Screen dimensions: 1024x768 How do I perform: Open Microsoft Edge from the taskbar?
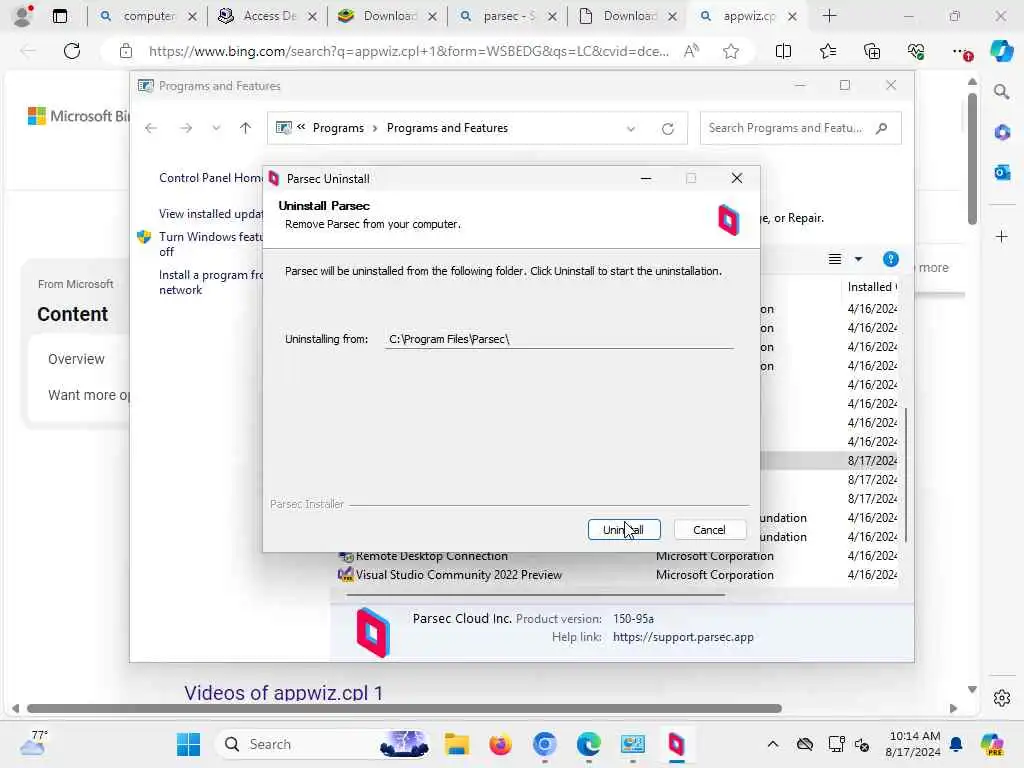pos(588,744)
